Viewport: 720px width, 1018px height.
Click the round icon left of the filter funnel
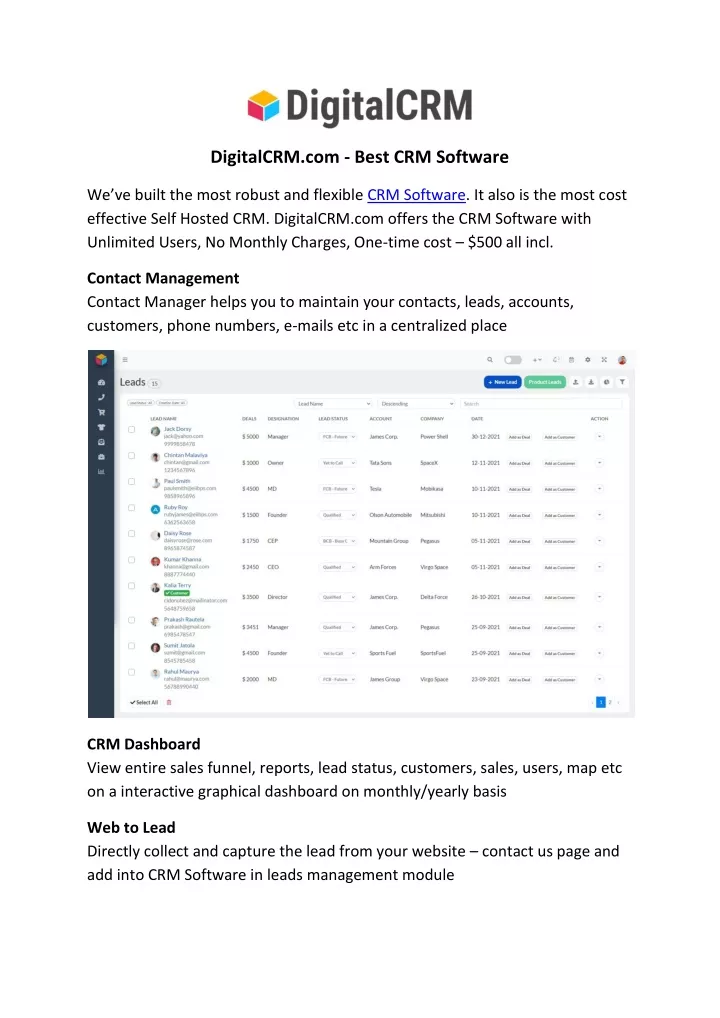click(606, 382)
